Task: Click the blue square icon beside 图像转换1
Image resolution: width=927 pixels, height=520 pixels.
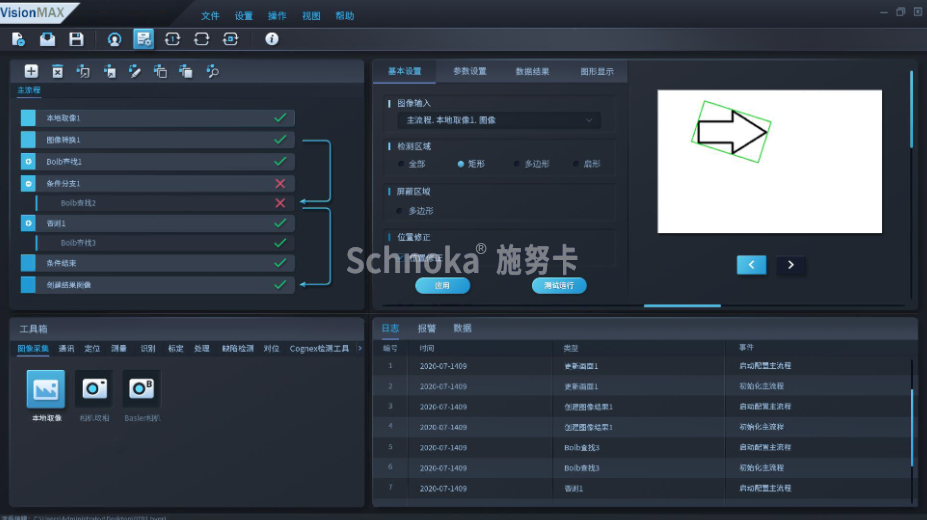Action: click(28, 139)
